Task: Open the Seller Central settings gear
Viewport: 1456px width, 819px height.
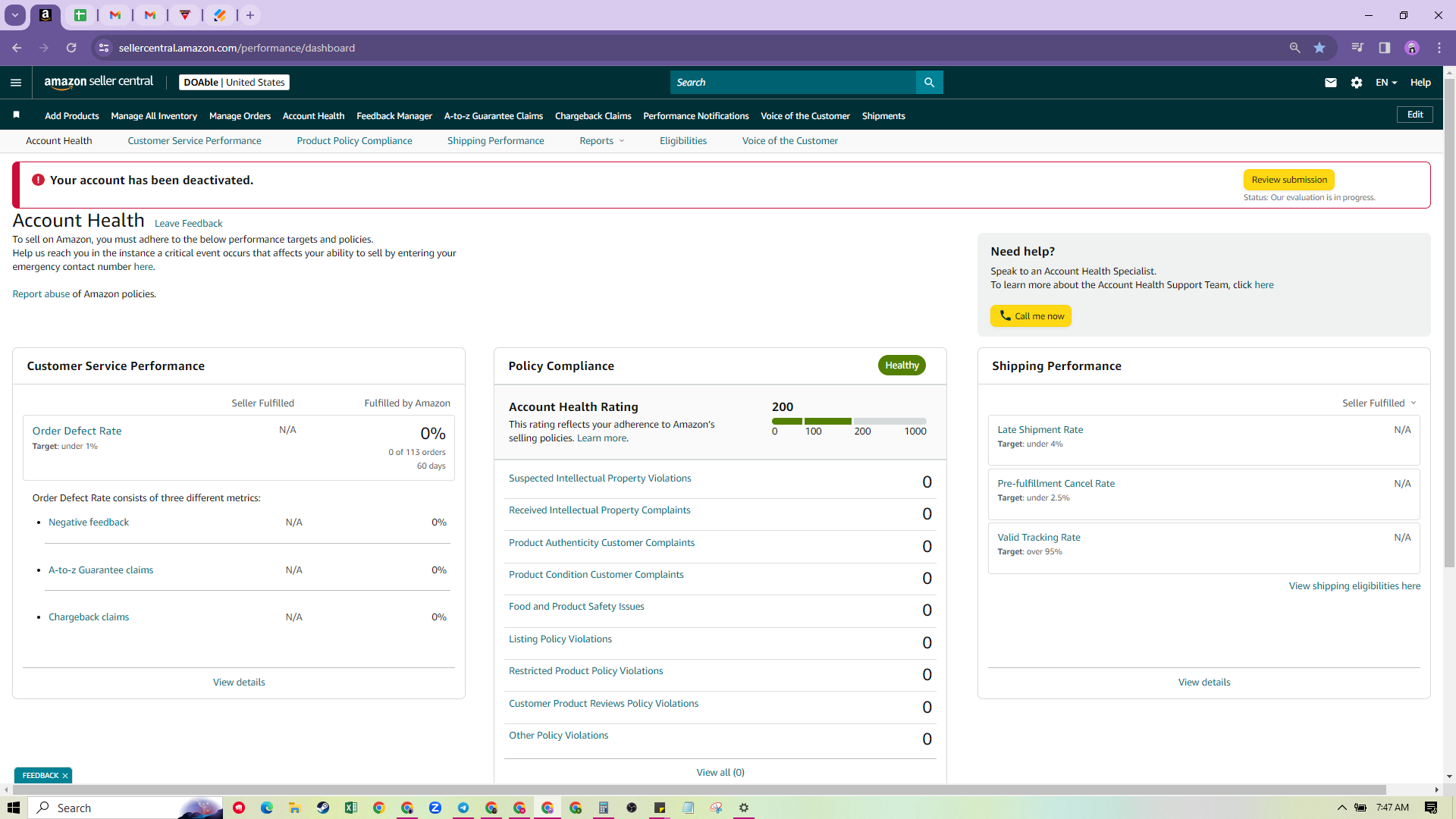Action: (1357, 83)
